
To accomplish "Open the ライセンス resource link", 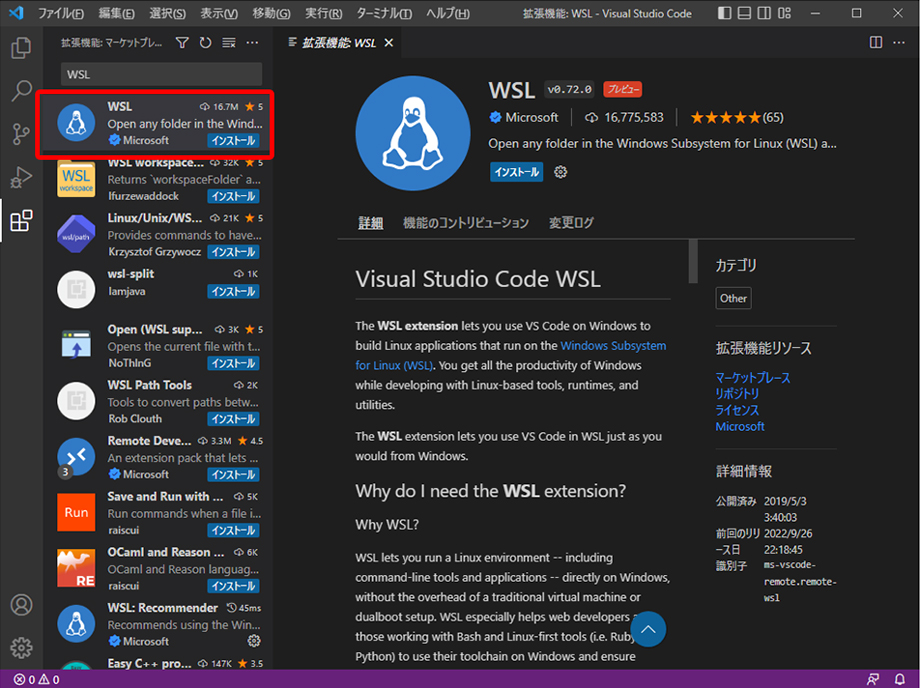I will coord(737,410).
